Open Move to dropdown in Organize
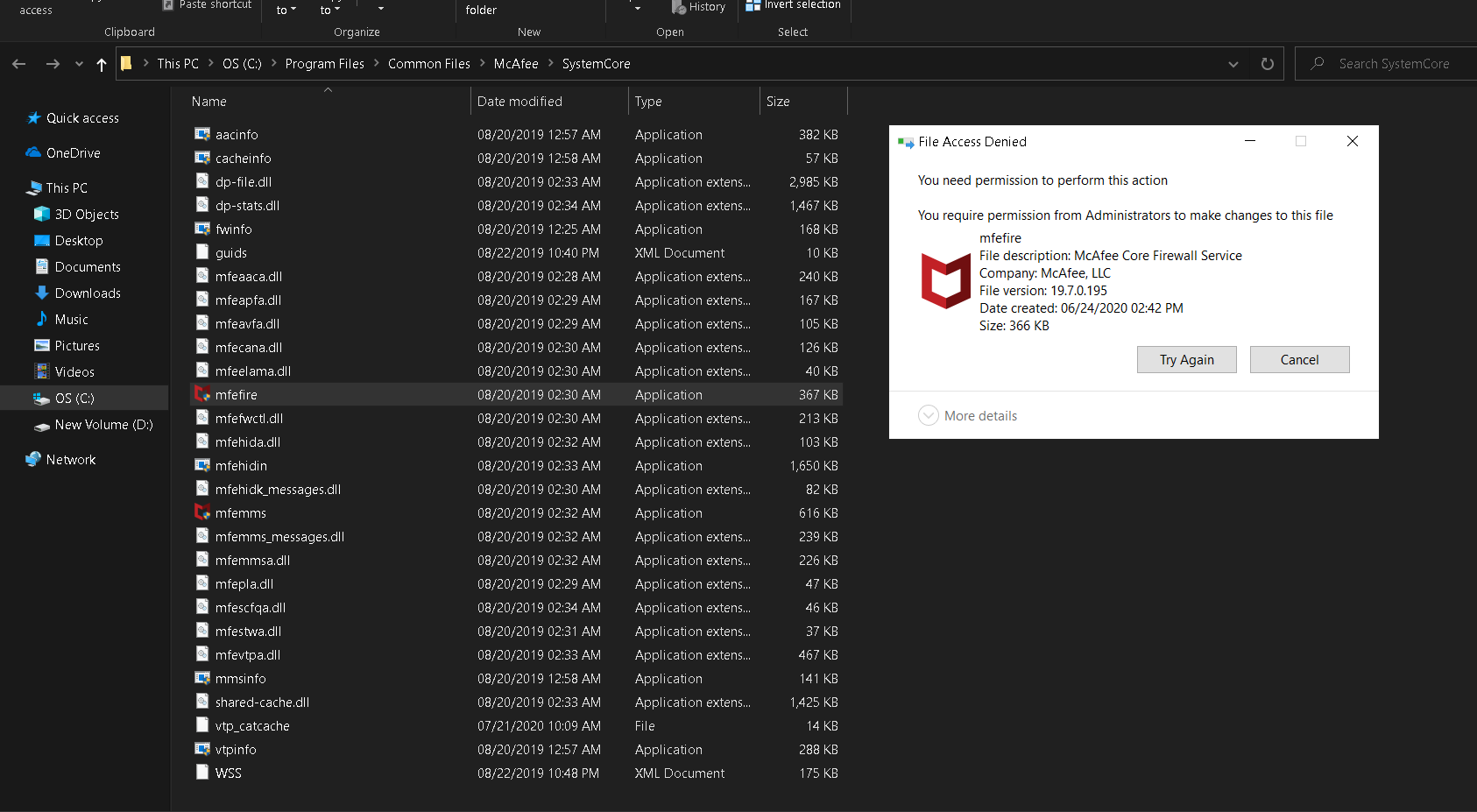The image size is (1477, 812). coord(286,10)
